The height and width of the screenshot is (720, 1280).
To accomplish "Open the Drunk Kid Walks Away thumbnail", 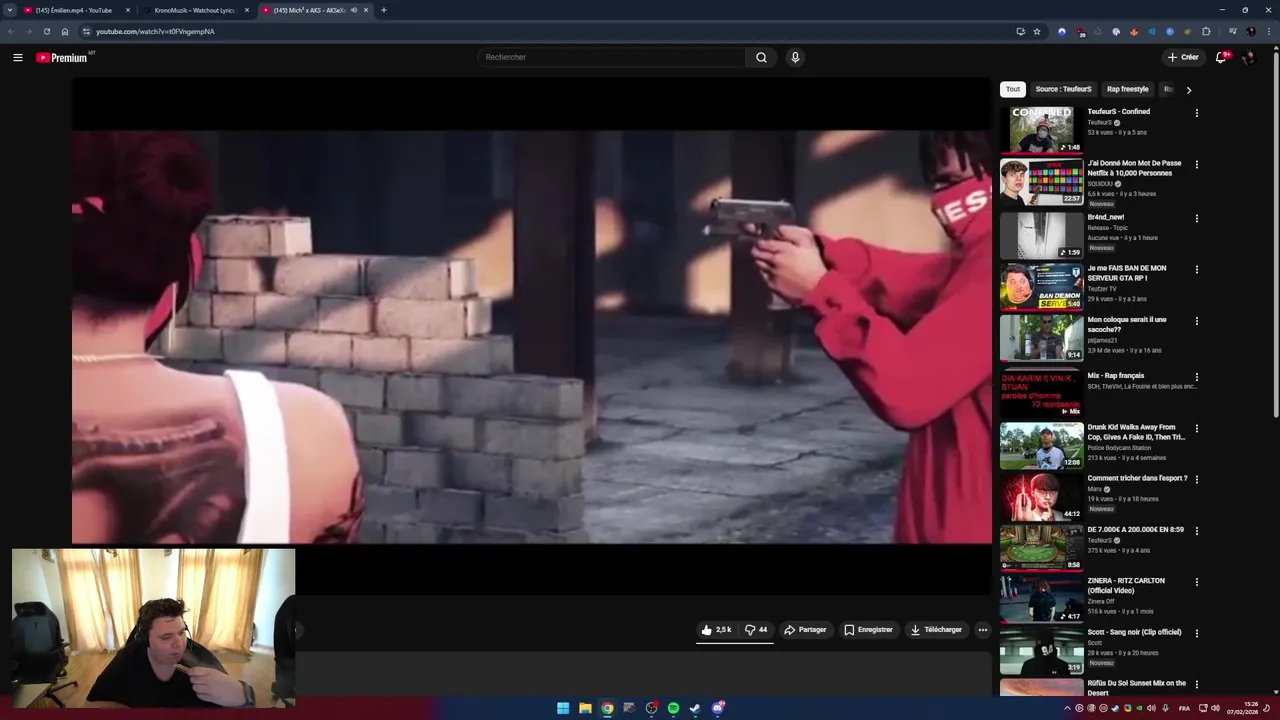I will click(x=1041, y=445).
